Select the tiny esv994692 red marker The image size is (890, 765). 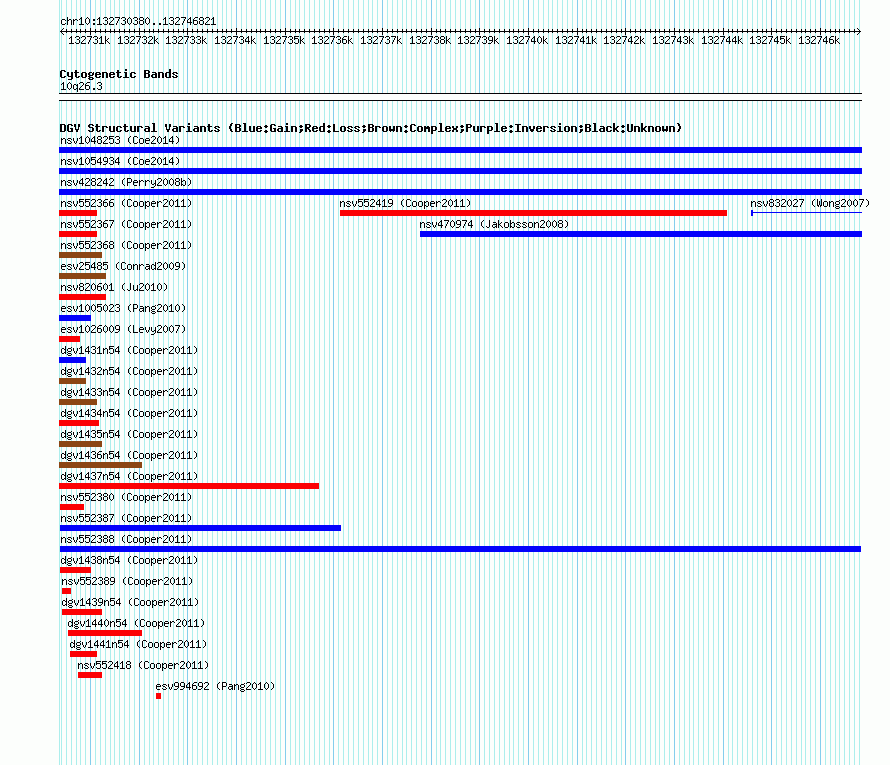click(158, 696)
